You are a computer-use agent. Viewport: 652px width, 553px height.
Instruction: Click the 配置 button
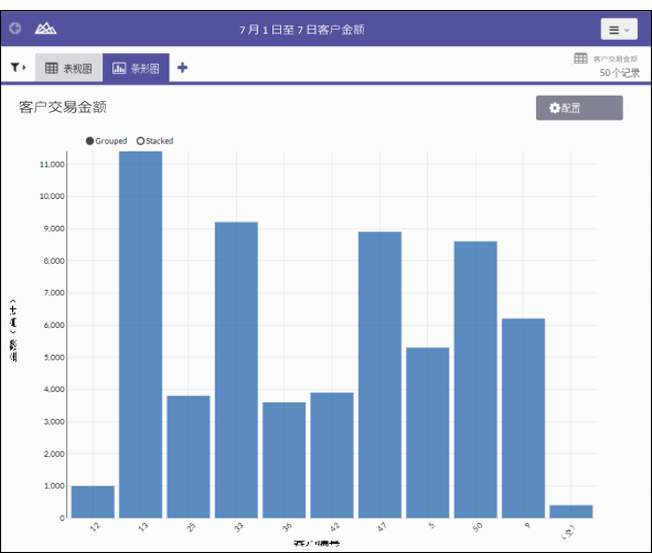coord(579,108)
